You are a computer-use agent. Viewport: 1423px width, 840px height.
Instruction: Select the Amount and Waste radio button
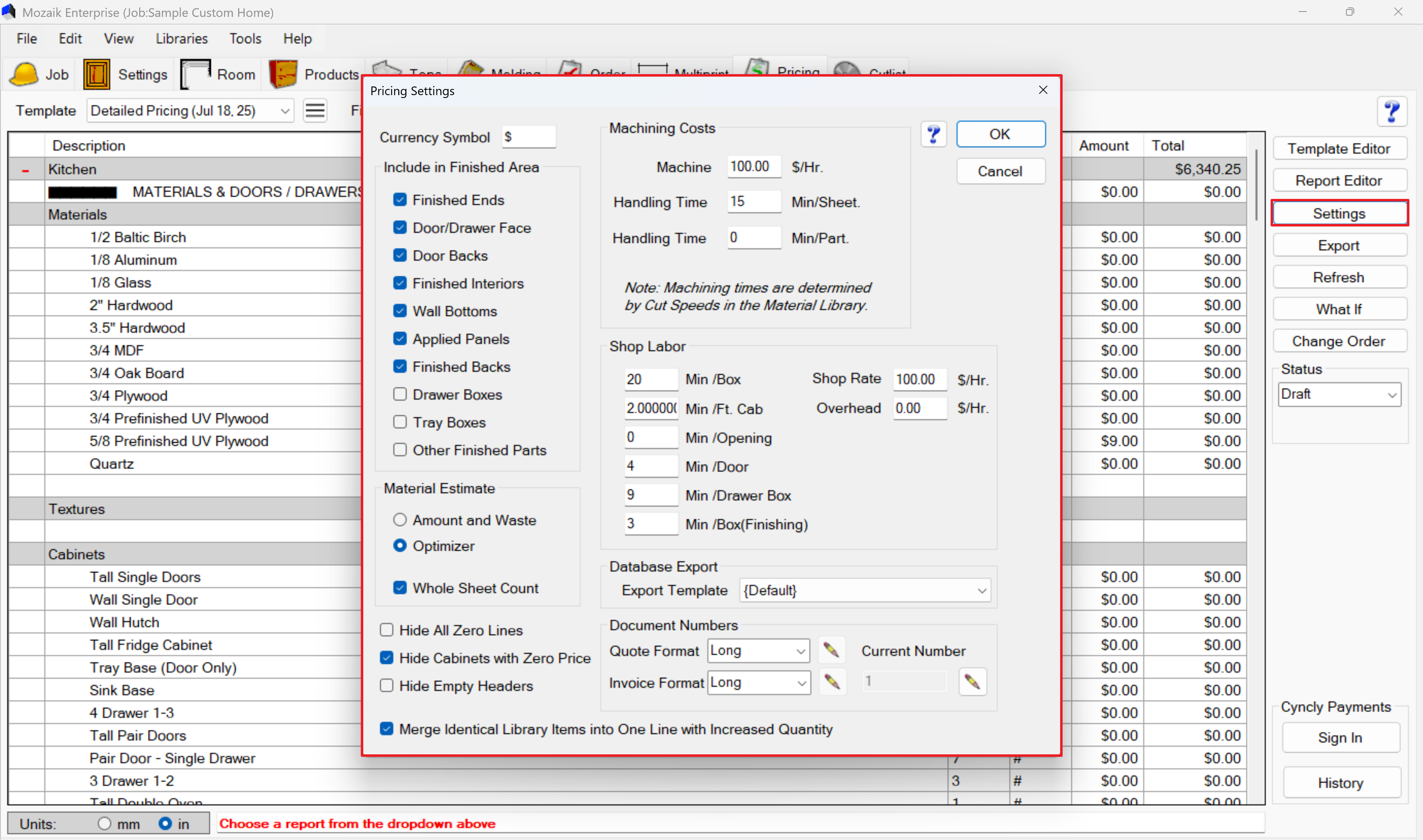coord(400,520)
